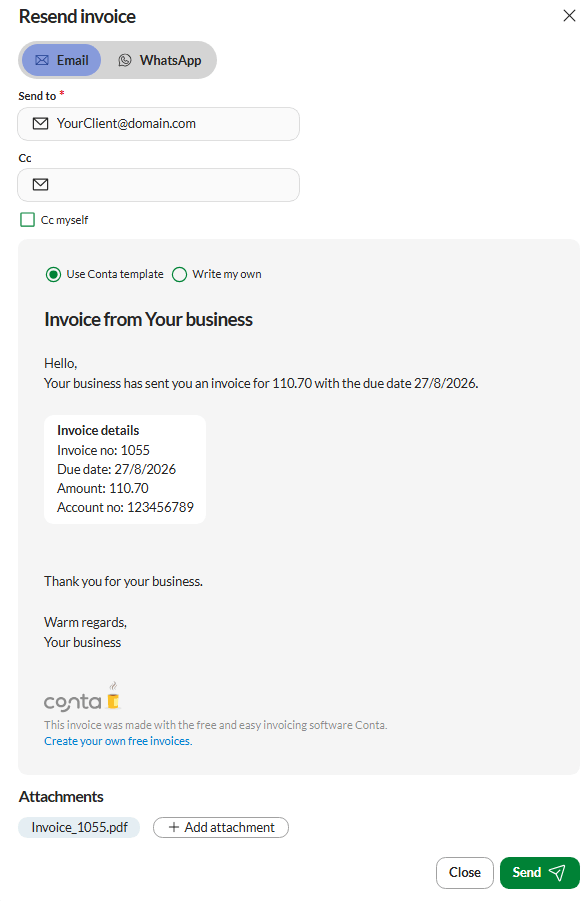Select Write my own radio option
The height and width of the screenshot is (901, 588).
[x=179, y=275]
